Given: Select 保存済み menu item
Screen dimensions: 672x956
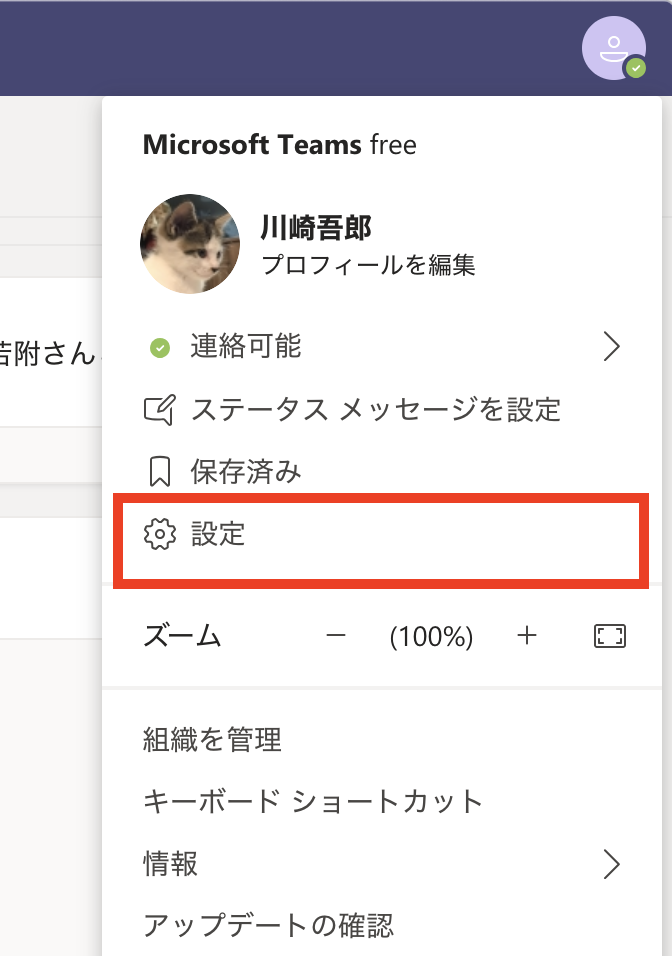Looking at the screenshot, I should (246, 472).
